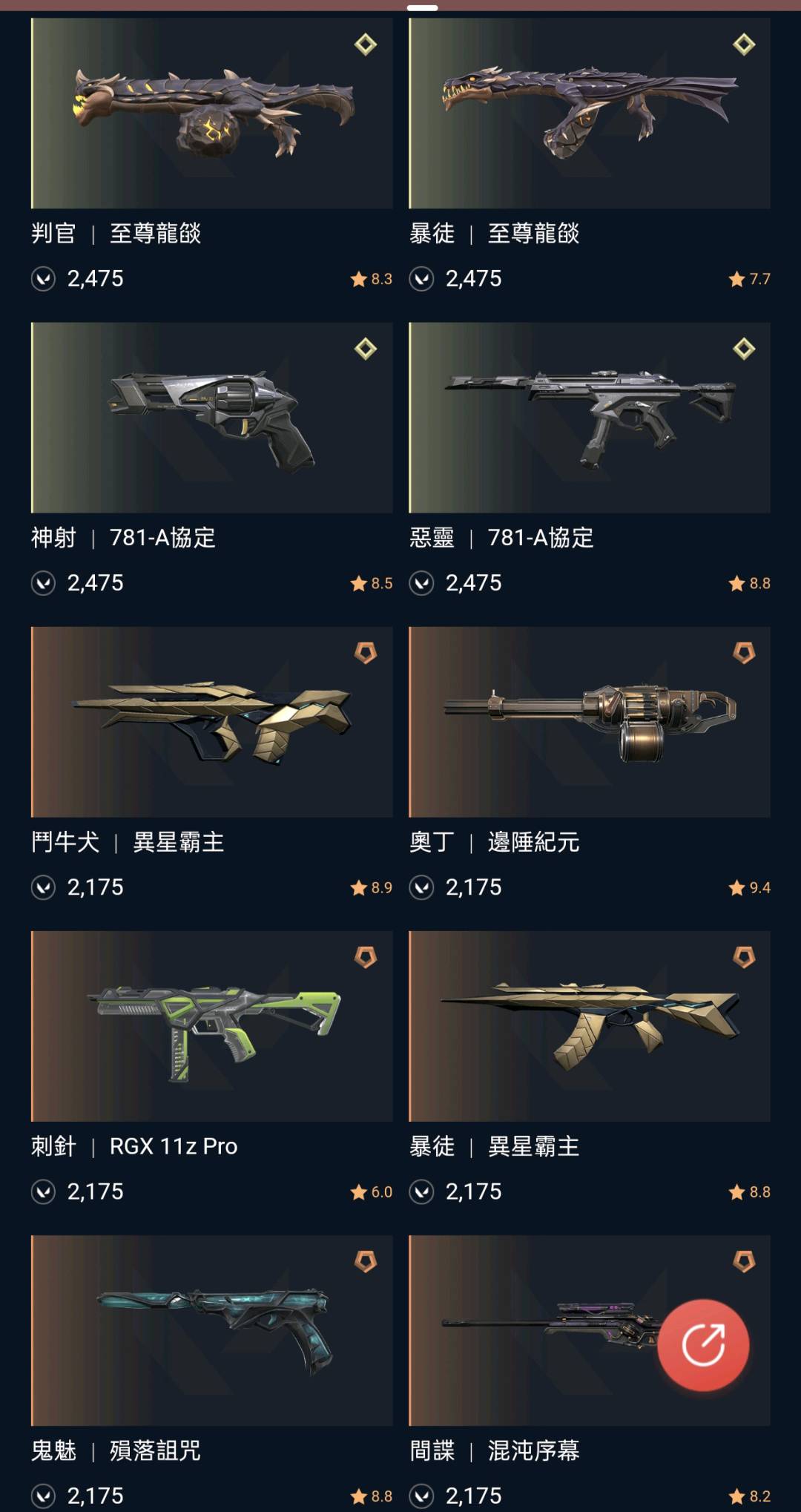
Task: Select the 刺針 | RGX 11z Pro title
Action: pos(134,1146)
